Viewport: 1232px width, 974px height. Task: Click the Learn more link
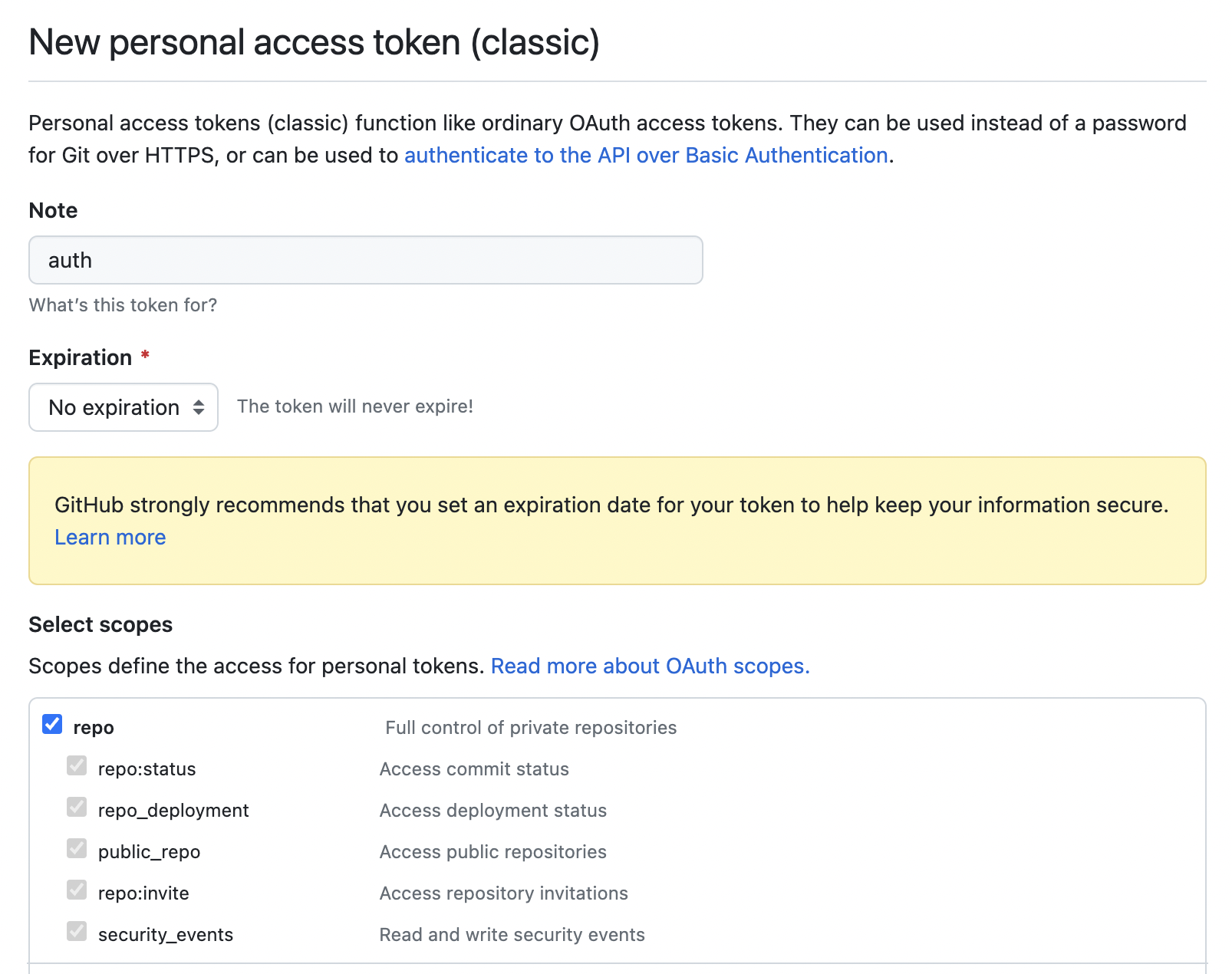[x=110, y=537]
